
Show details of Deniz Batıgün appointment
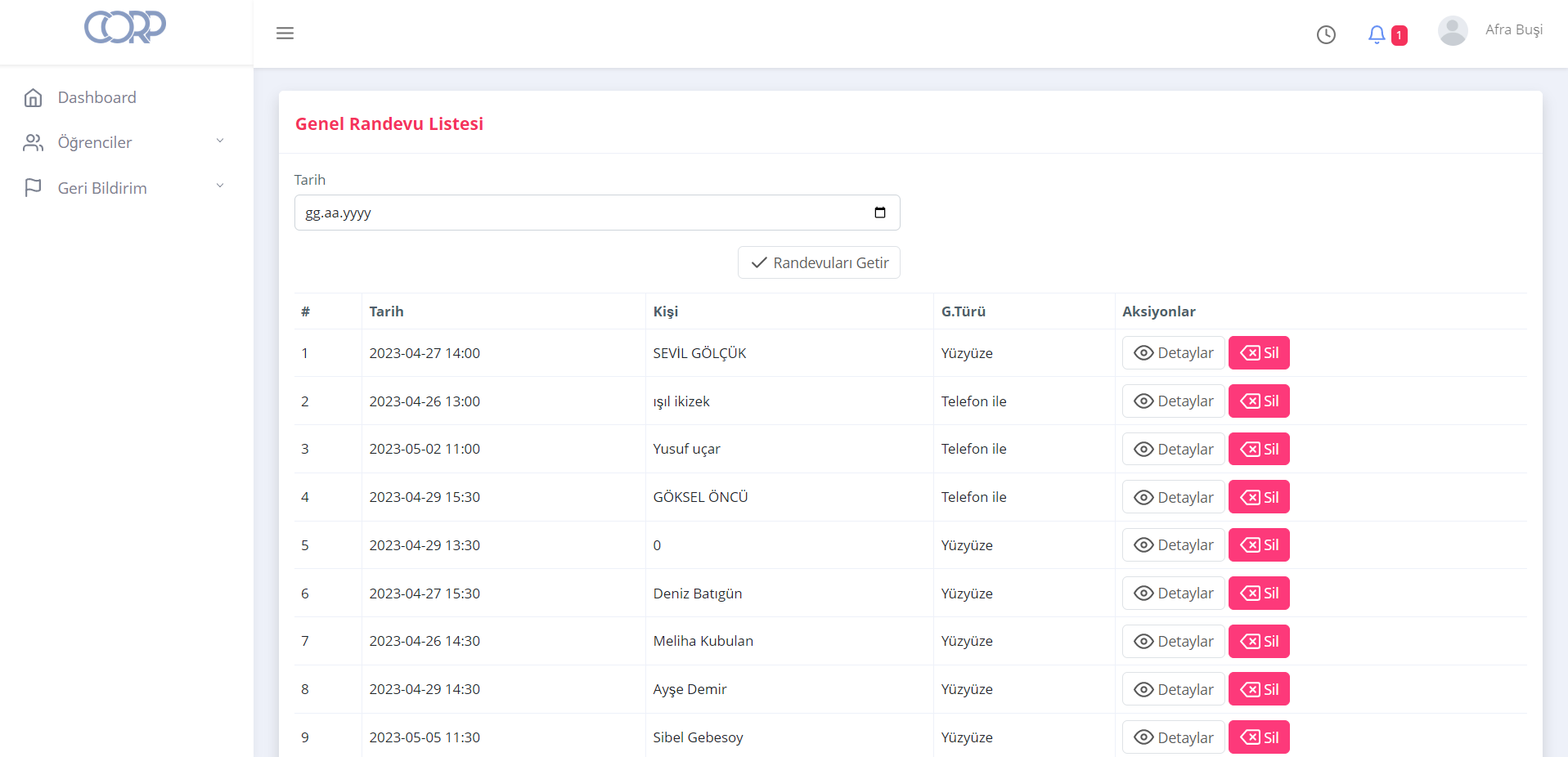tap(1173, 594)
